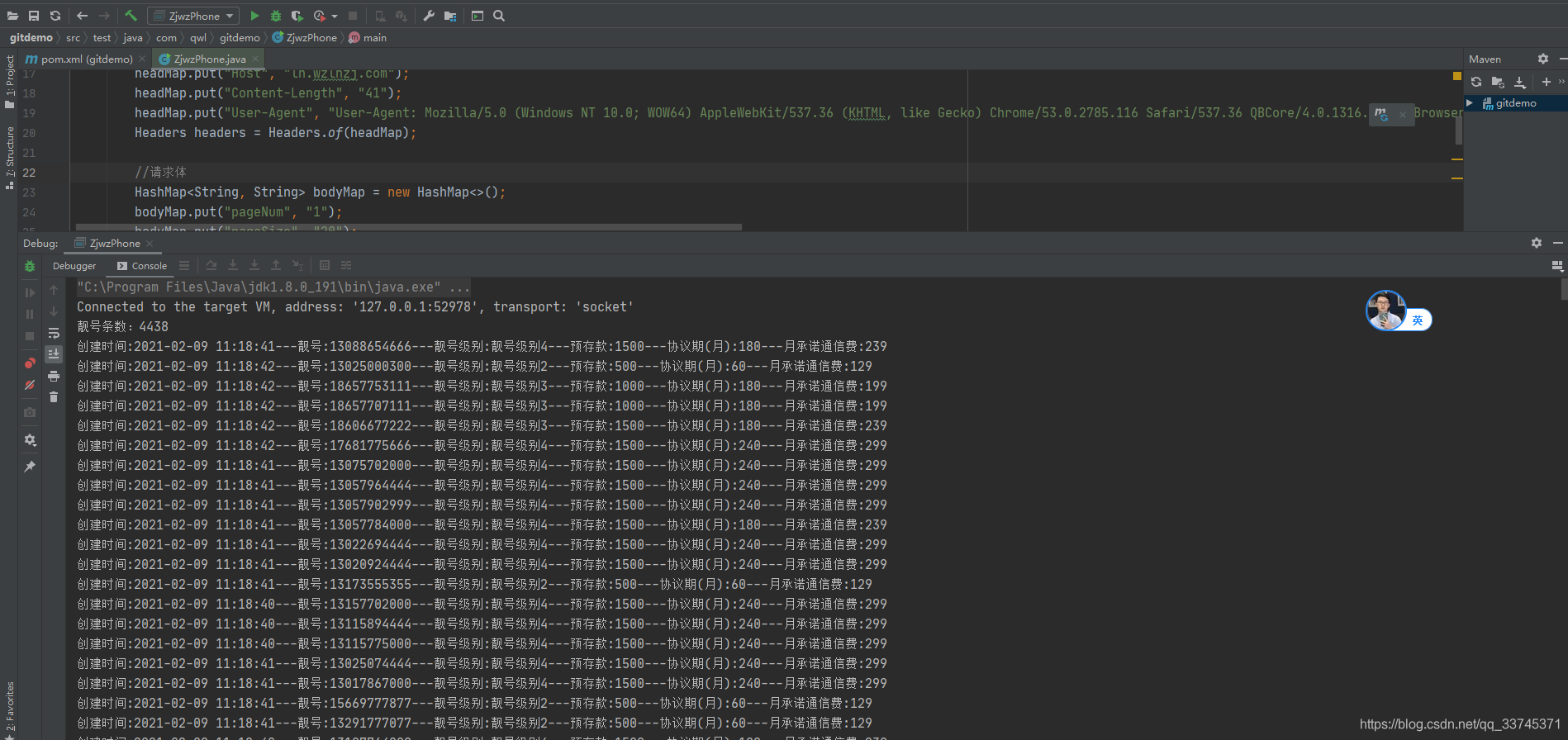This screenshot has height=740, width=1568.
Task: Open the Project tool window sidebar tab
Action: click(x=10, y=81)
